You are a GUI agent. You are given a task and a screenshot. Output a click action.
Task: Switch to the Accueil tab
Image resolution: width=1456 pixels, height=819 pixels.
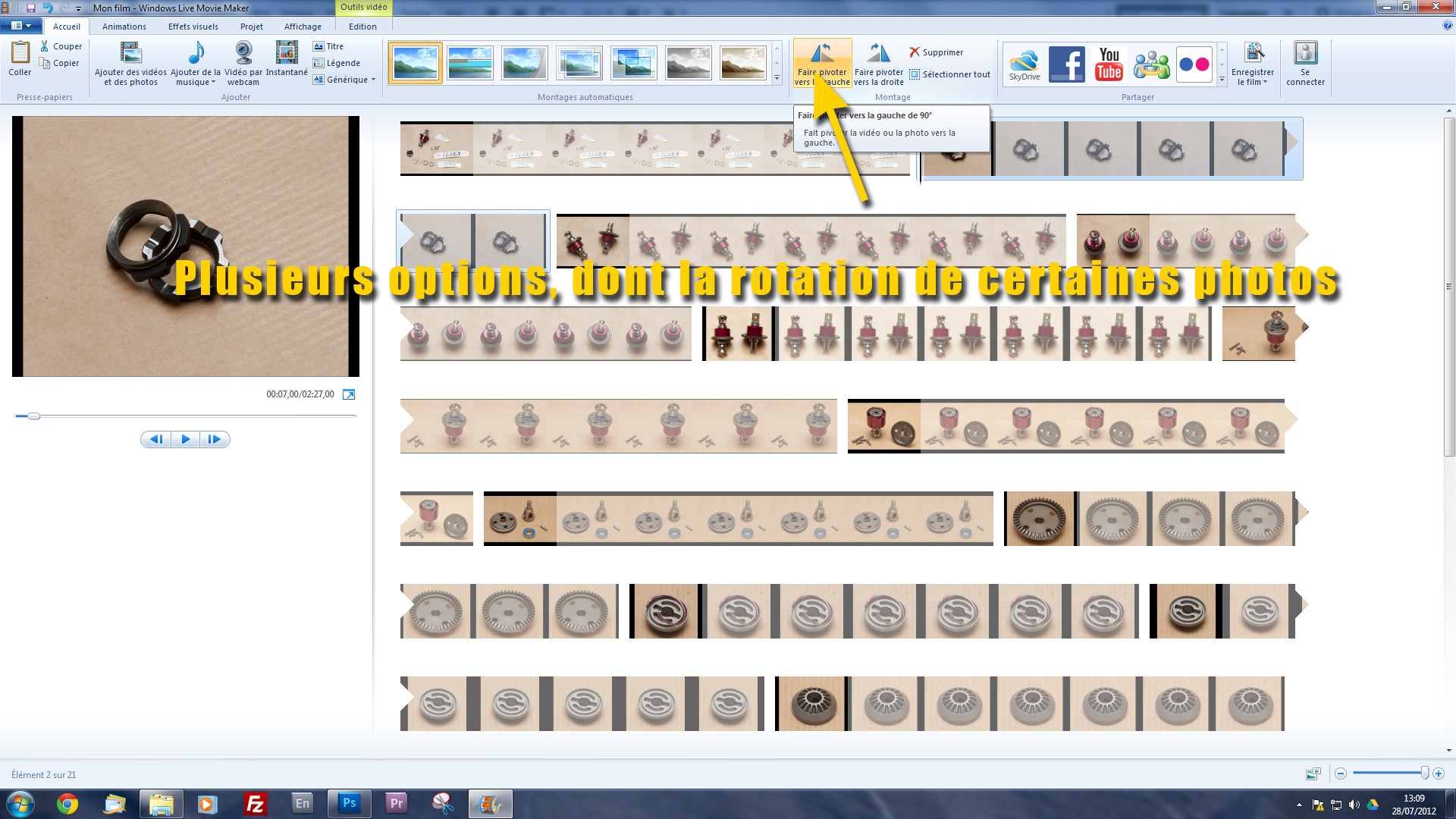[67, 27]
